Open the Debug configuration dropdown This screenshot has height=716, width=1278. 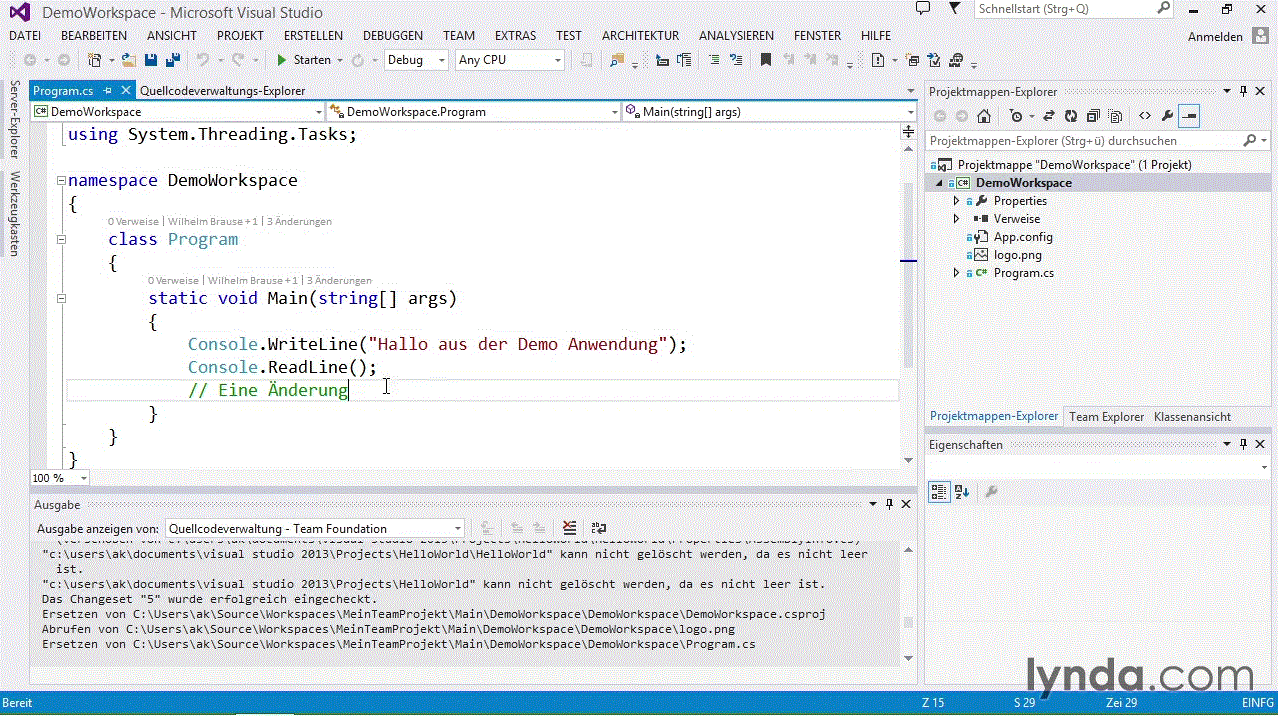[416, 60]
